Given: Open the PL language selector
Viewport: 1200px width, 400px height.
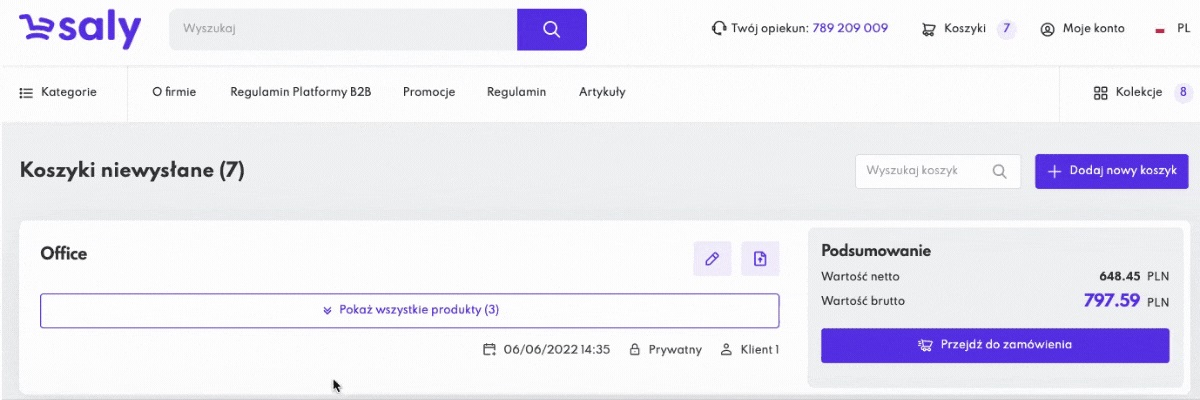Looking at the screenshot, I should tap(1174, 29).
